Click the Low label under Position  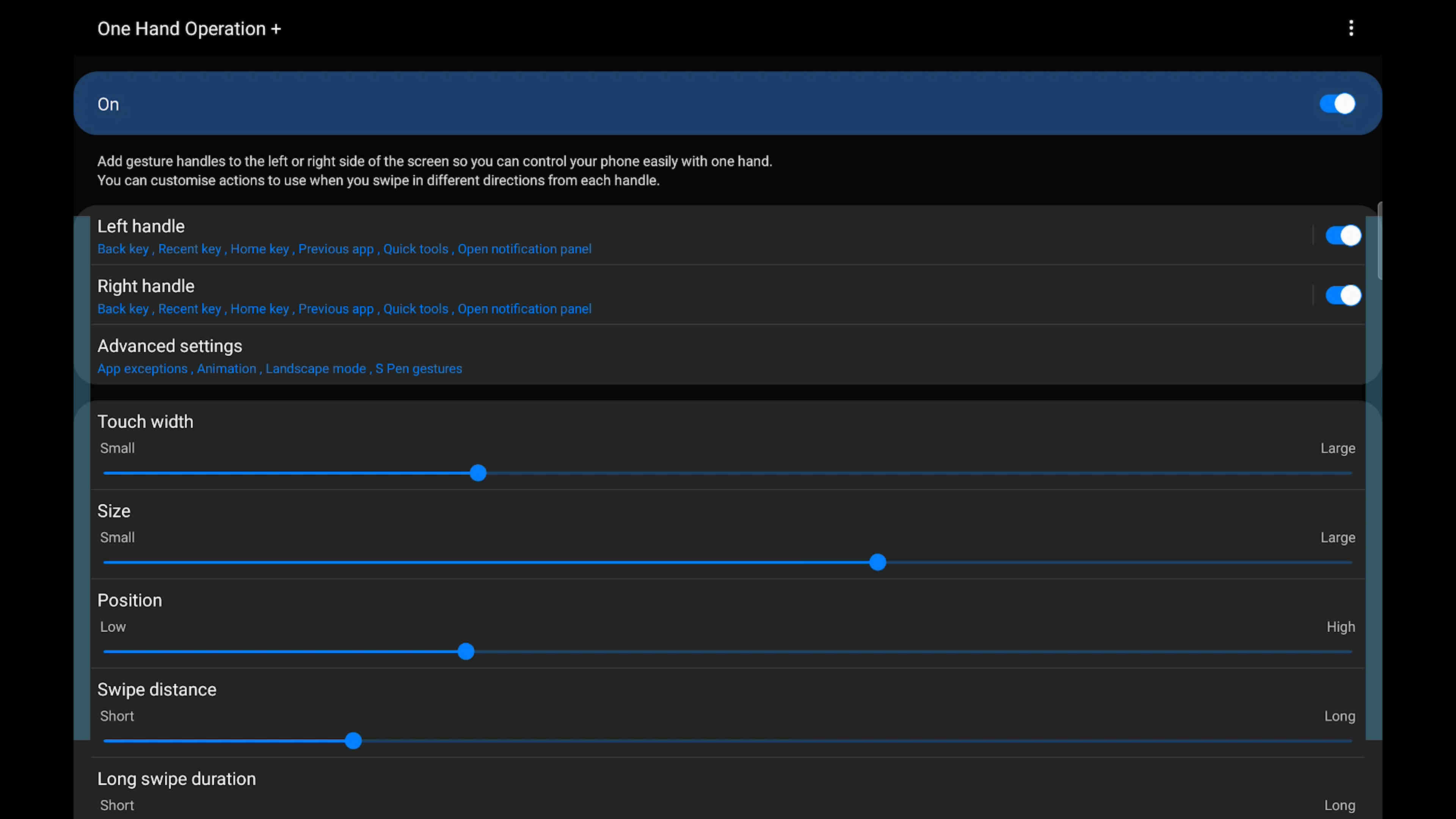[113, 627]
